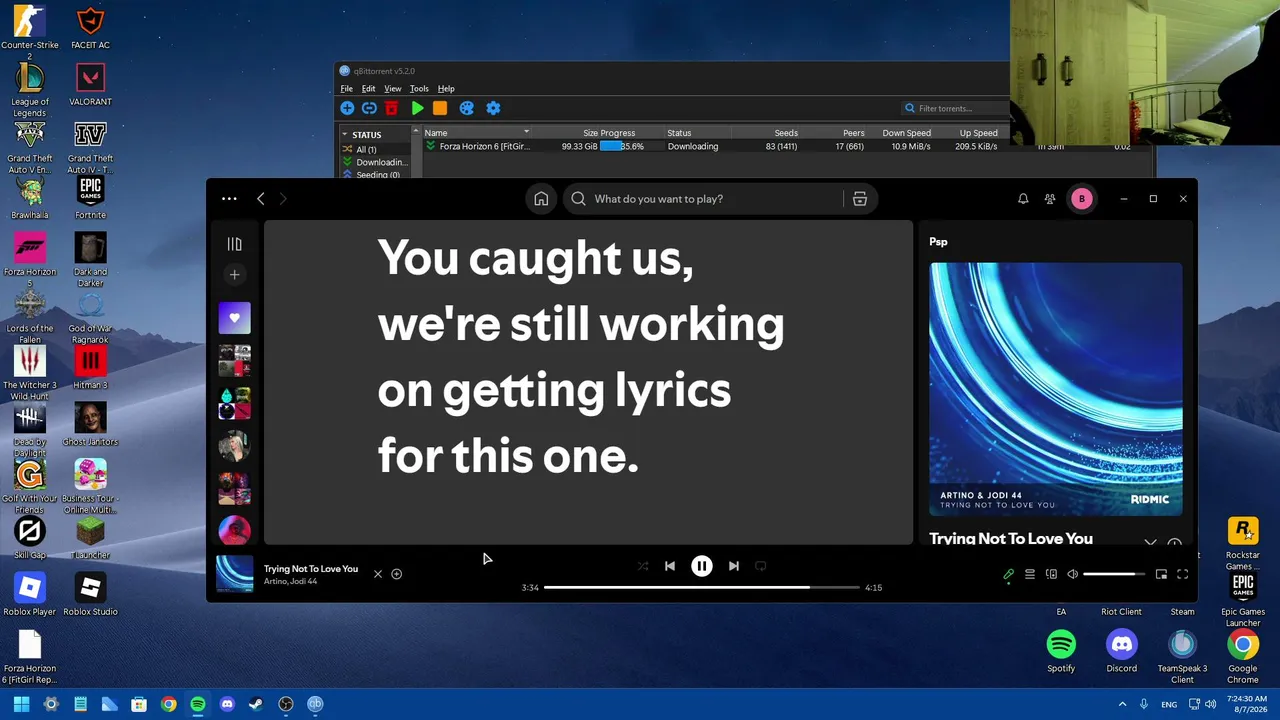Screen dimensions: 1280x720
Task: Remove selected torrent in qBittorrent
Action: click(x=392, y=108)
